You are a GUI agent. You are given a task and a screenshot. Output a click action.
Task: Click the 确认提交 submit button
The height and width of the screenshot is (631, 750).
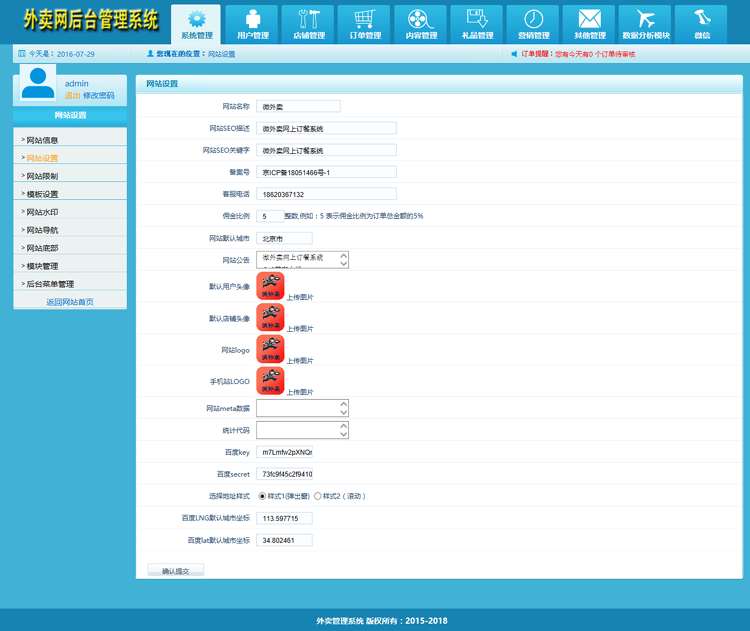click(175, 571)
